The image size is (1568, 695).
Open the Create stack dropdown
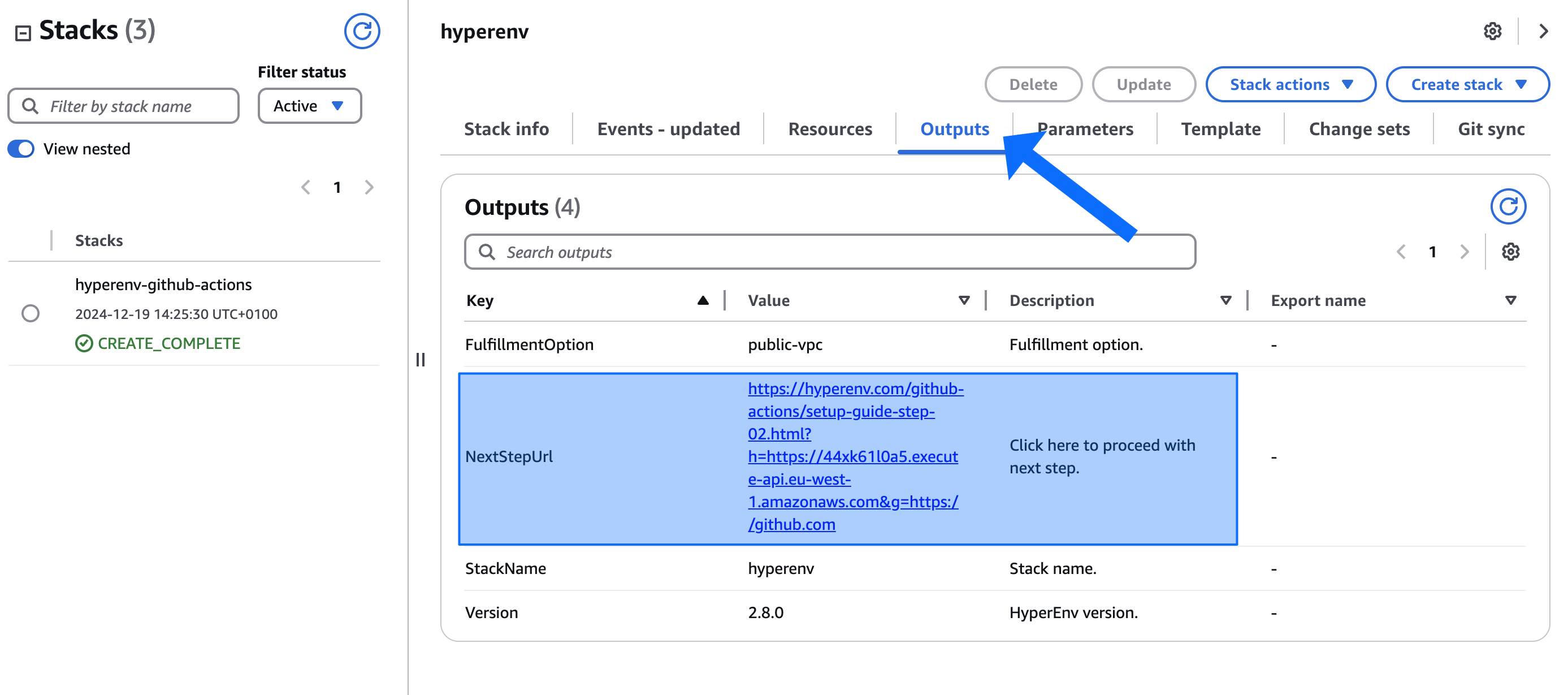1467,84
